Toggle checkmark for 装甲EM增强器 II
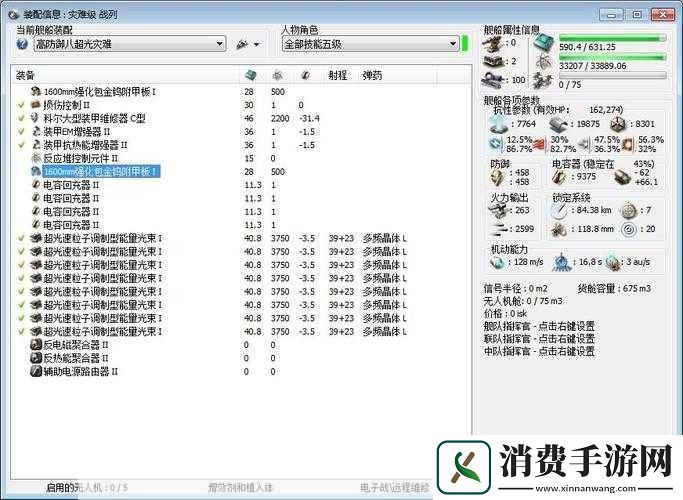This screenshot has width=683, height=500. coord(21,131)
